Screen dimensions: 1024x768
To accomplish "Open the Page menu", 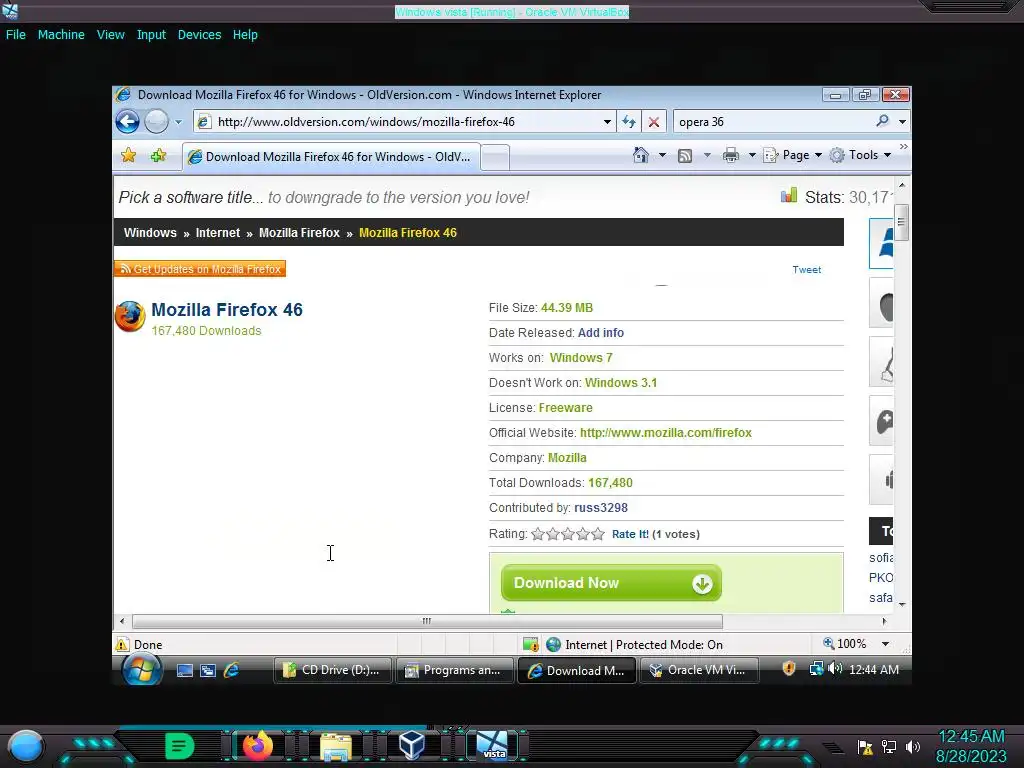I will tap(793, 155).
